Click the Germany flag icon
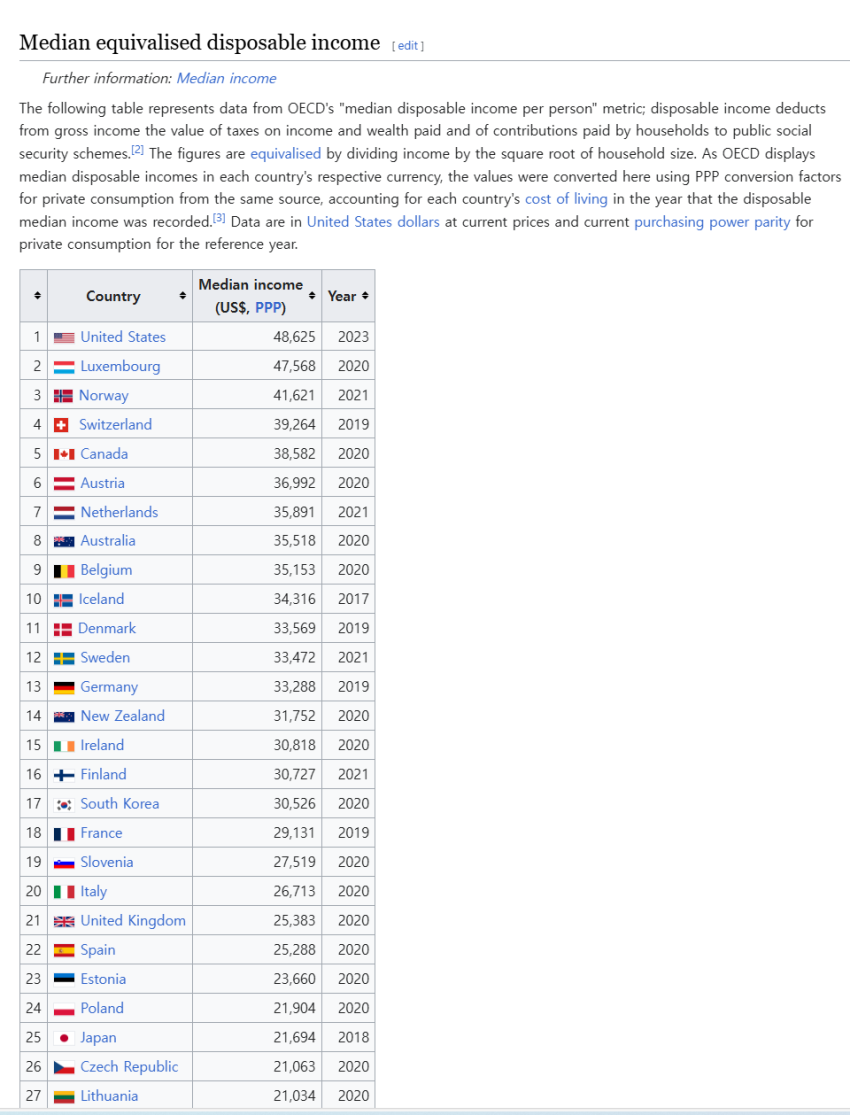 coord(64,687)
